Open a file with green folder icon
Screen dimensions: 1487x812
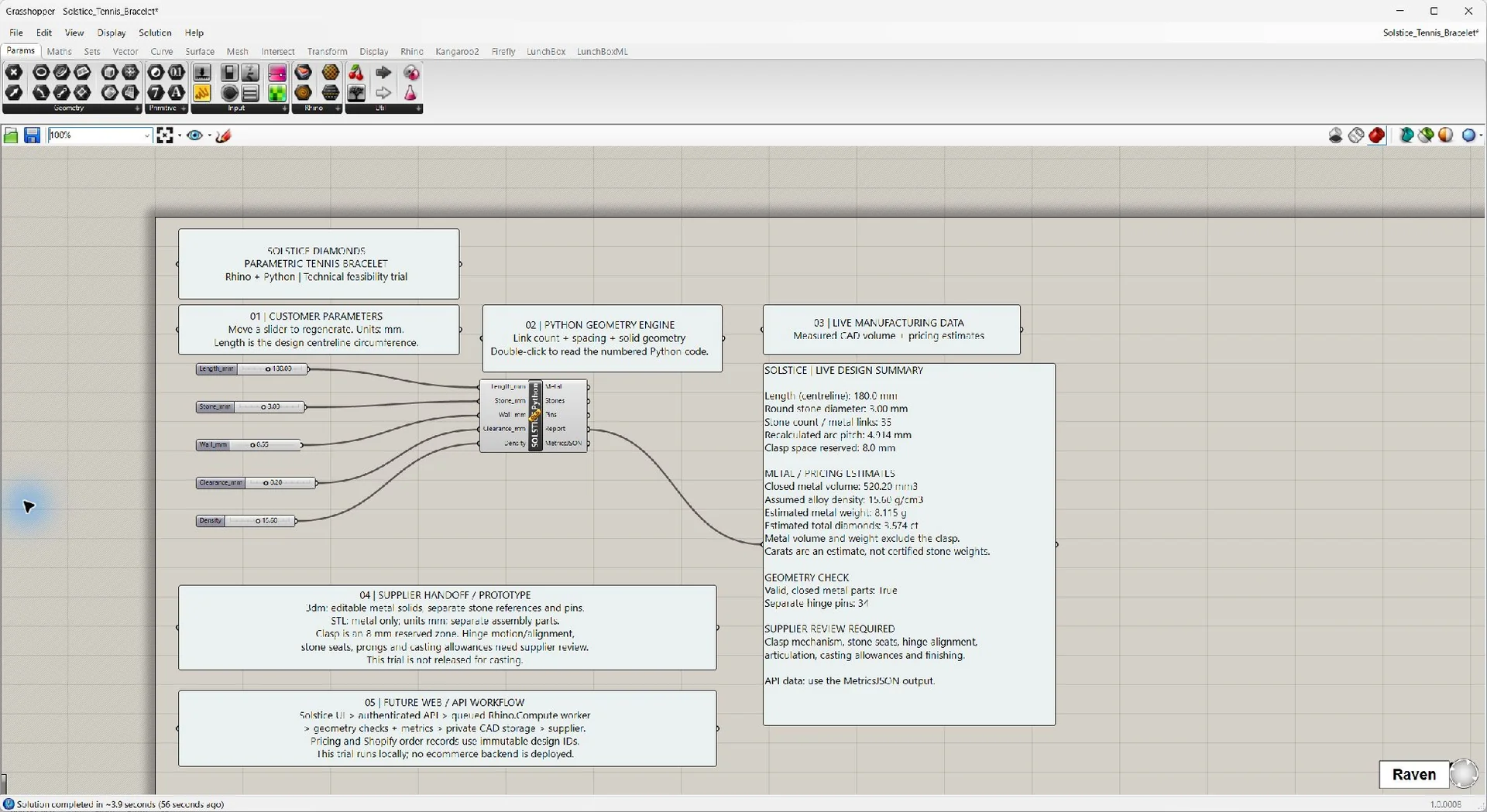[x=11, y=135]
